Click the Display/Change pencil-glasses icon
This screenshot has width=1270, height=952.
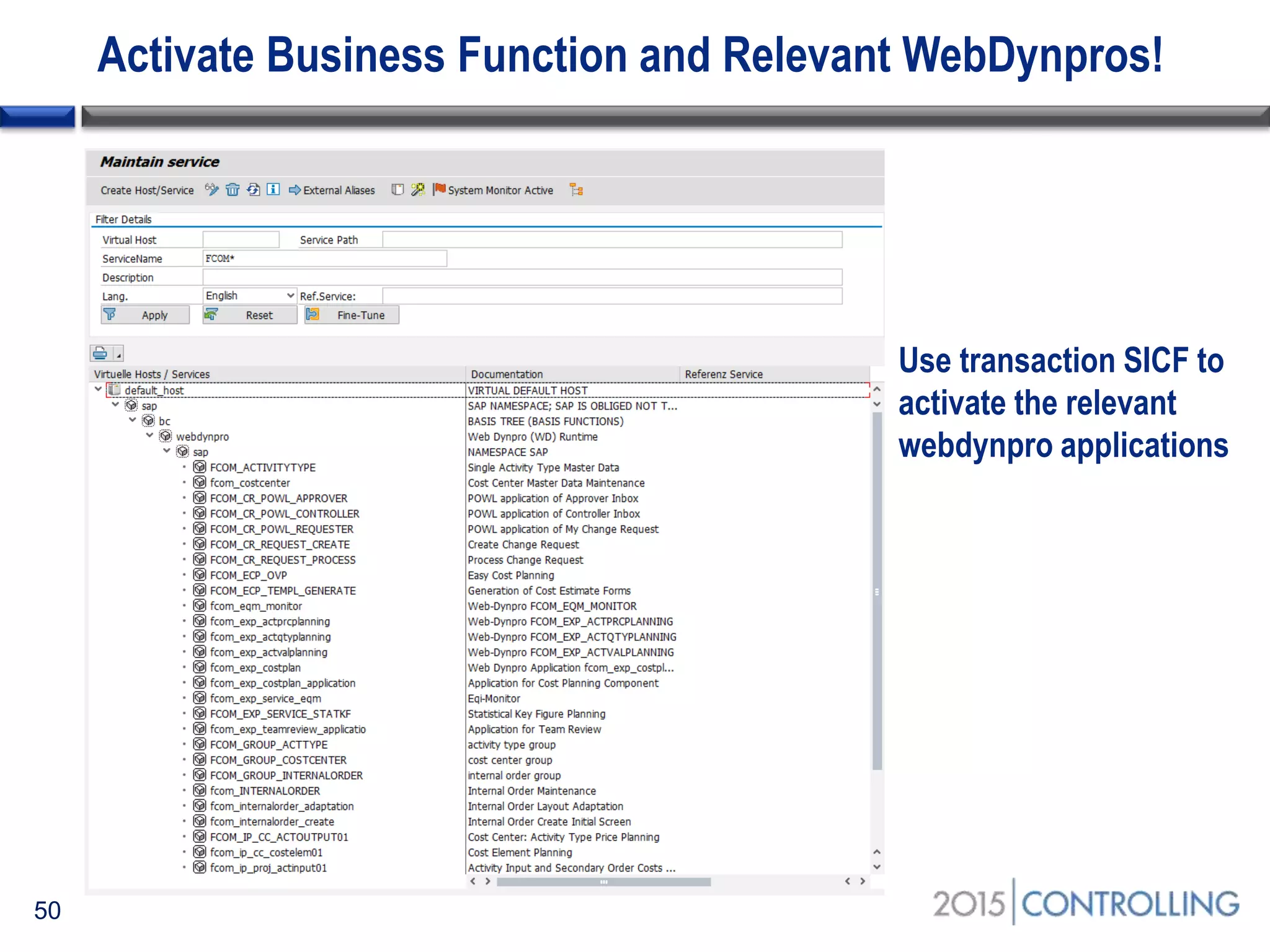[x=211, y=190]
